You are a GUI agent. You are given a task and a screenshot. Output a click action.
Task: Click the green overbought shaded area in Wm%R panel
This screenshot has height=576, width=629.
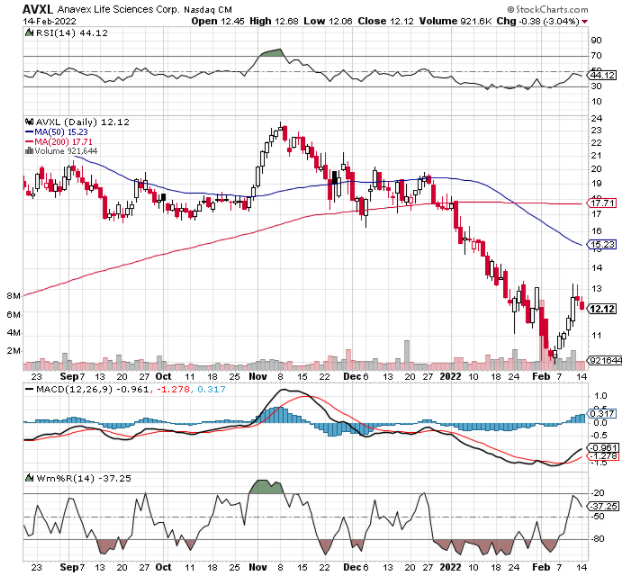pyautogui.click(x=266, y=487)
